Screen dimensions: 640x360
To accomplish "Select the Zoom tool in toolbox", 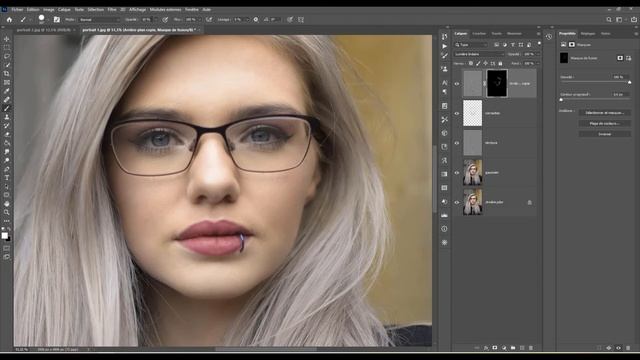I will [x=7, y=212].
